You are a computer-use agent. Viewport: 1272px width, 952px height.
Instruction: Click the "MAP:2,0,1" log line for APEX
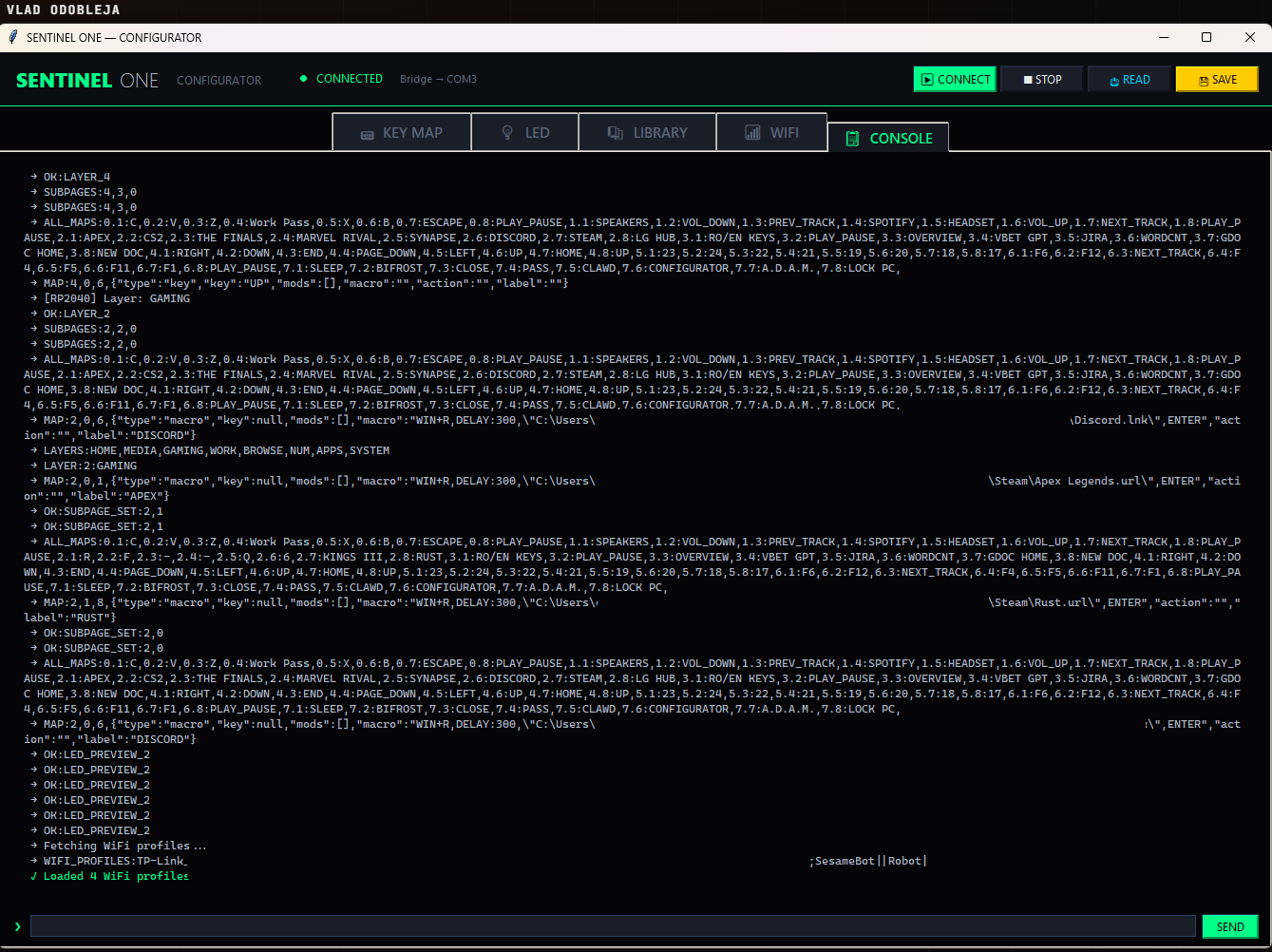tap(633, 488)
